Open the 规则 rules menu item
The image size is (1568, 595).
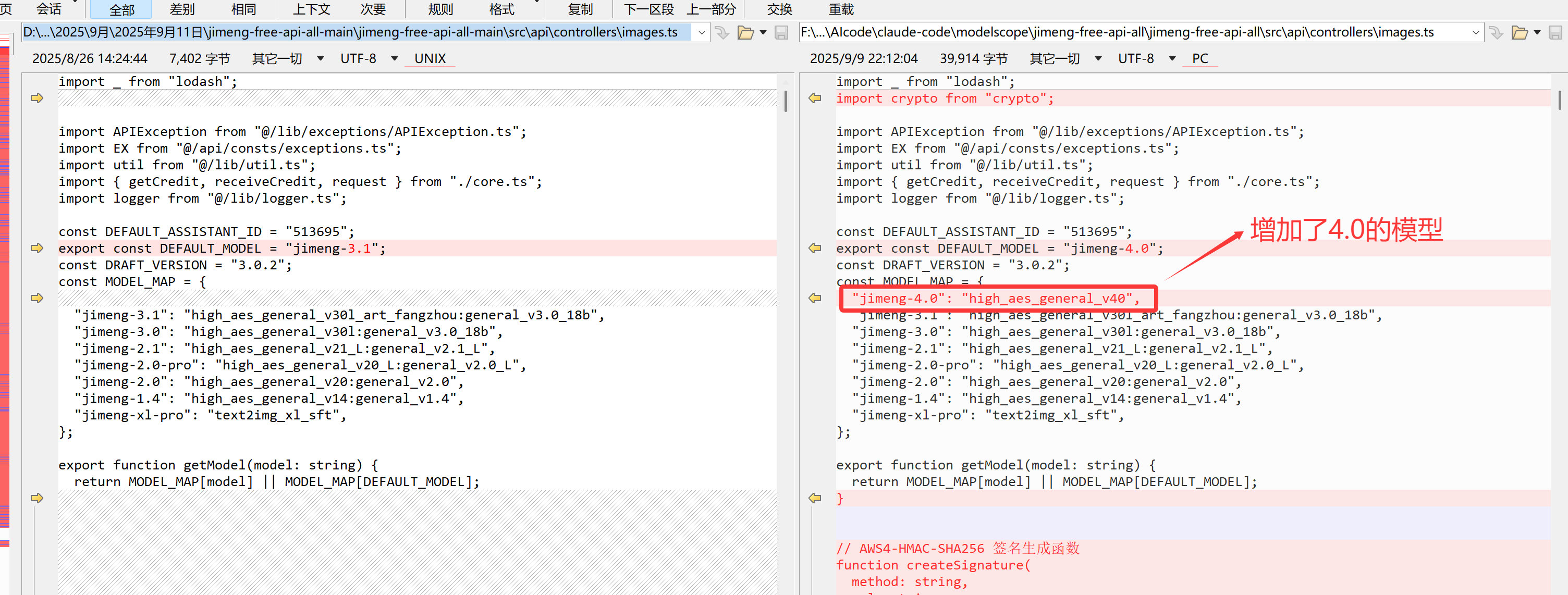tap(440, 9)
